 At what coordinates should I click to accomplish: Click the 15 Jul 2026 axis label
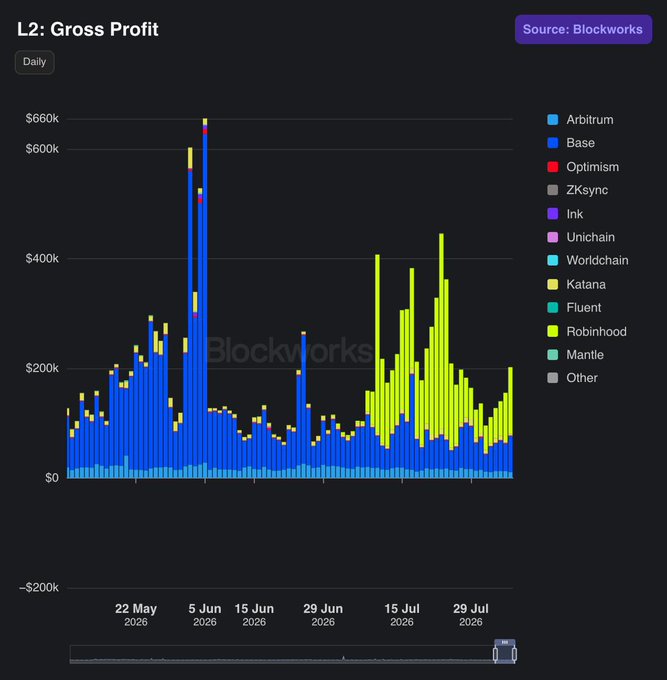pos(402,615)
